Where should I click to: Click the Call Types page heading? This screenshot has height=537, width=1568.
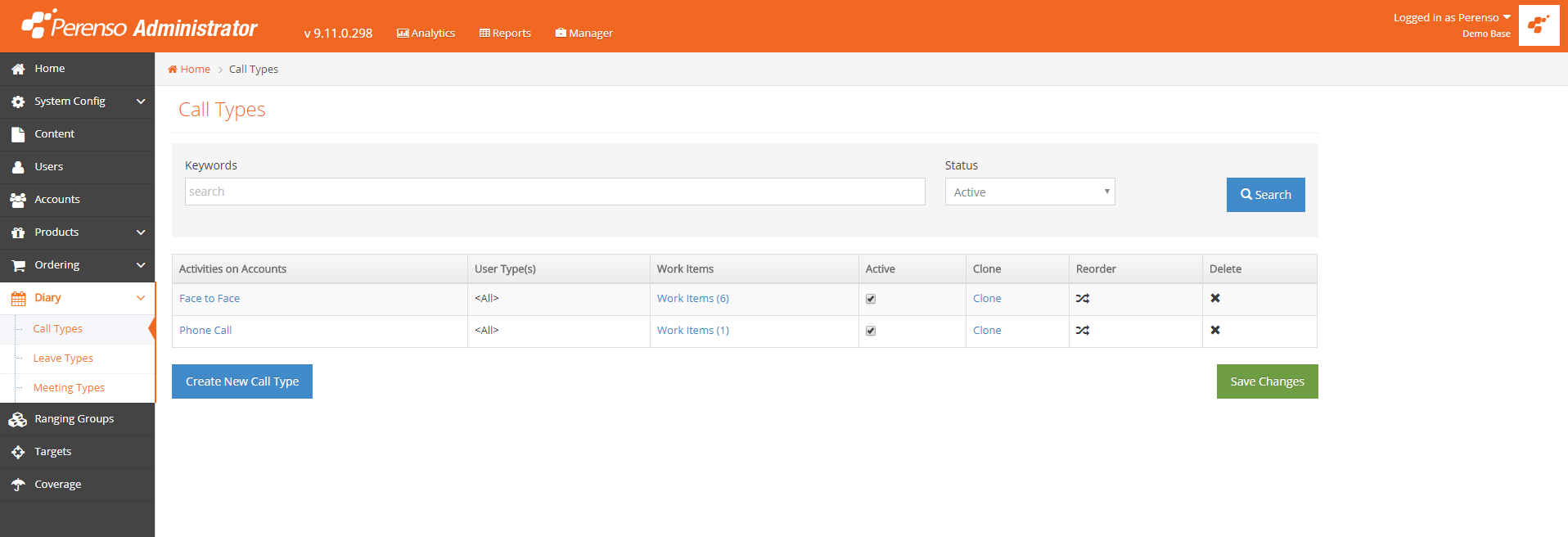[x=222, y=110]
